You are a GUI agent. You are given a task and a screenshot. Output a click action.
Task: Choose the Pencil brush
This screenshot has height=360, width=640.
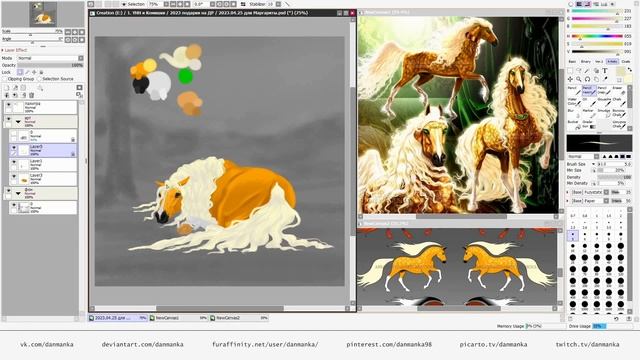pos(574,91)
